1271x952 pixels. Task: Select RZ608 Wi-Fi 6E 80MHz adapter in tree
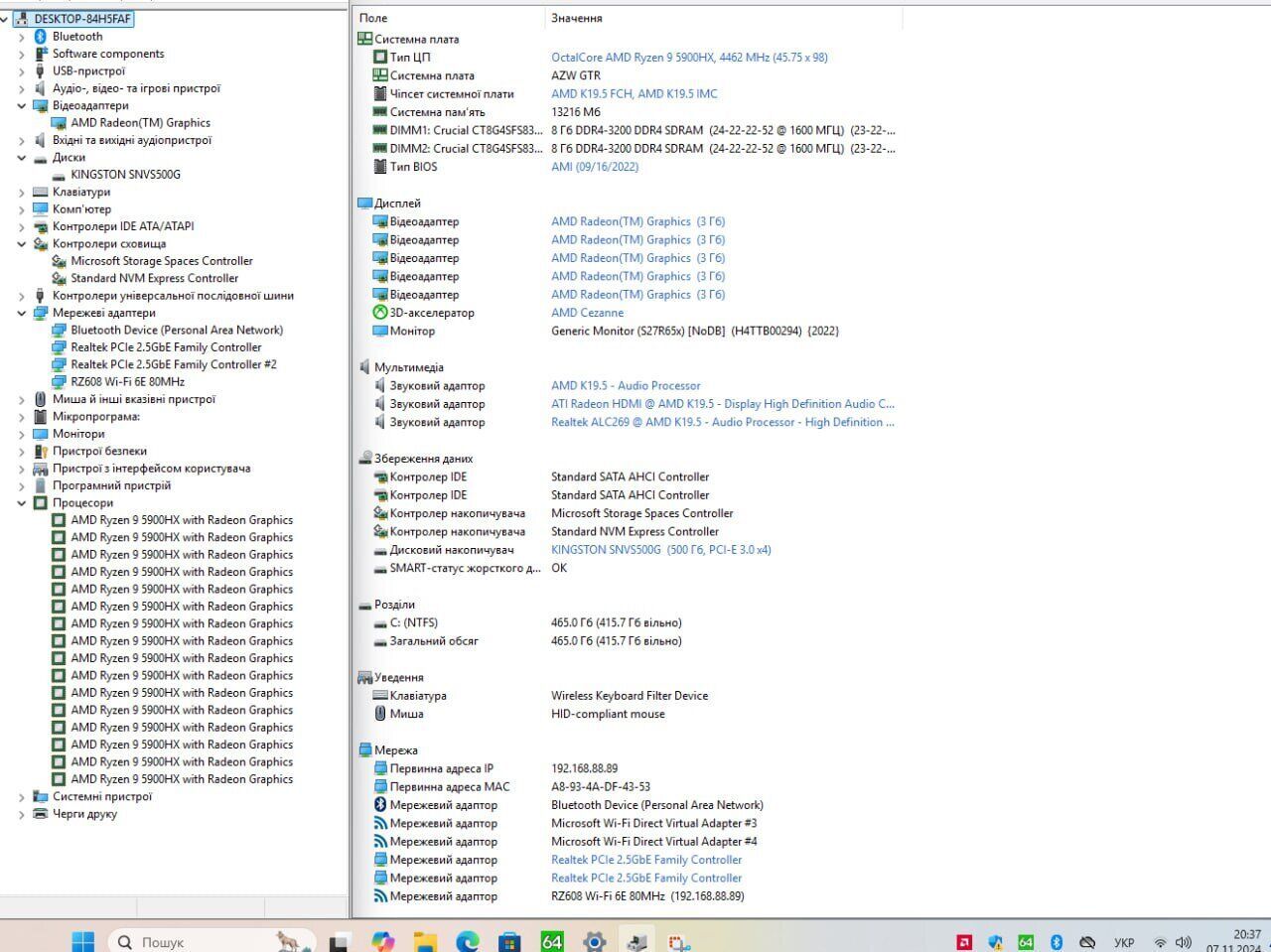[127, 382]
